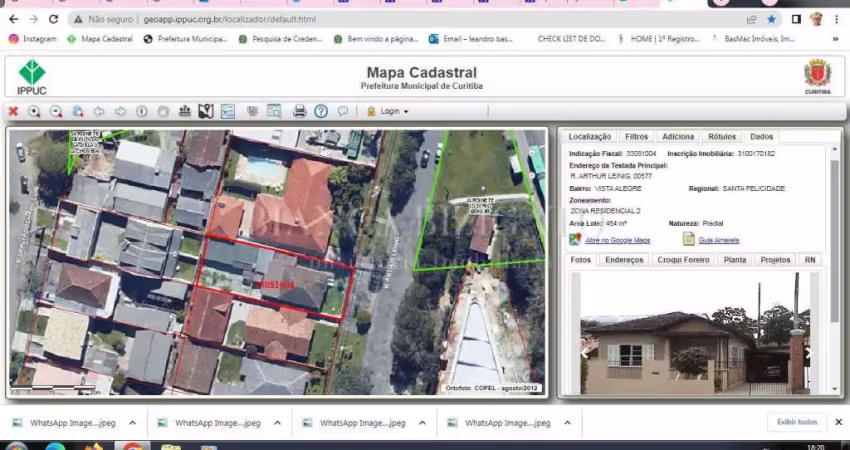Click the table search toolbar icon
Image resolution: width=850 pixels, height=450 pixels.
click(274, 111)
